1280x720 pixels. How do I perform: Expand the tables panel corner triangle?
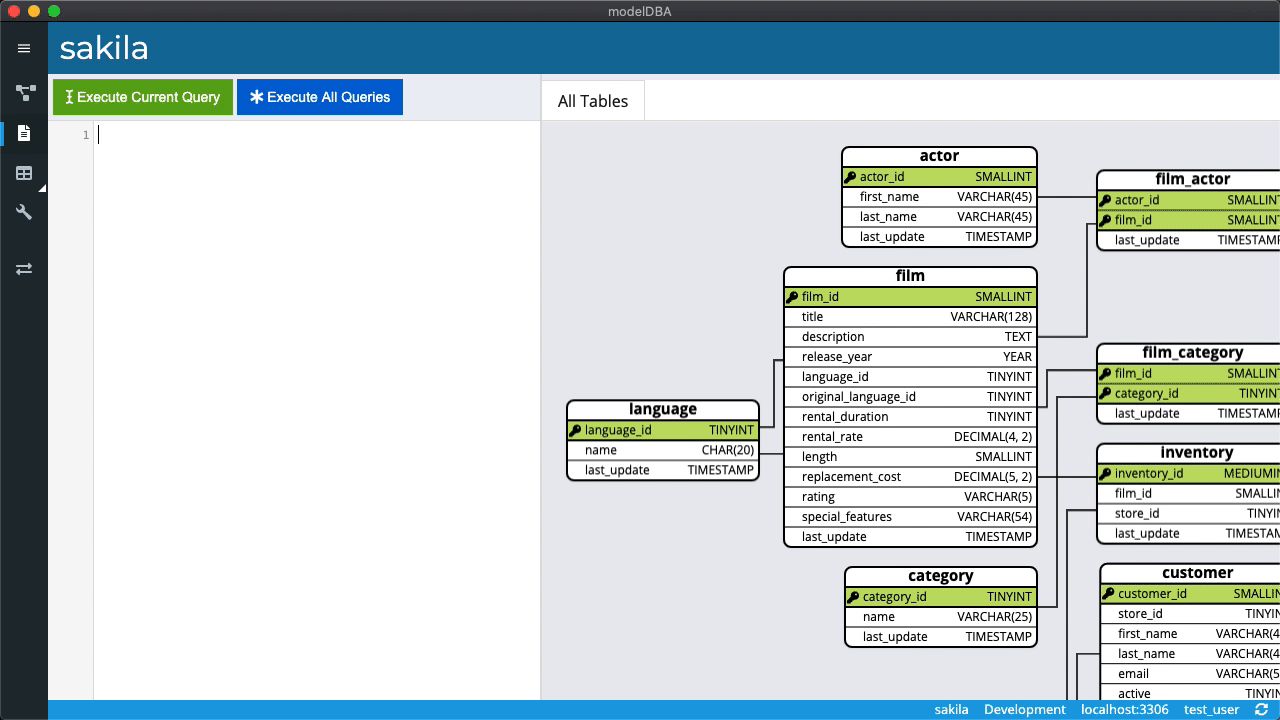point(42,188)
